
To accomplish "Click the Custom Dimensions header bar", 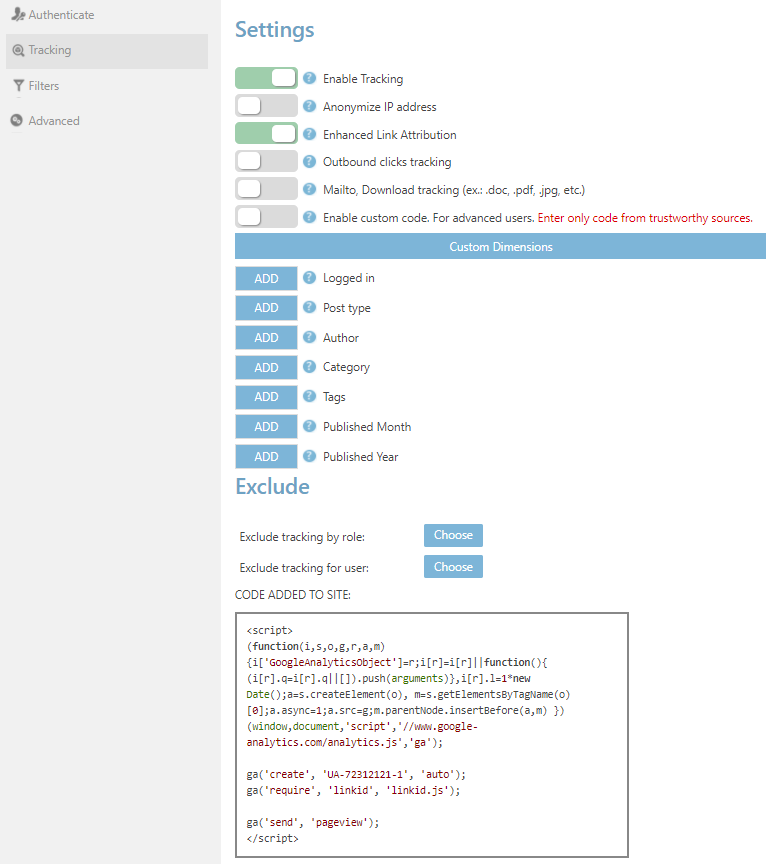I will pos(500,246).
